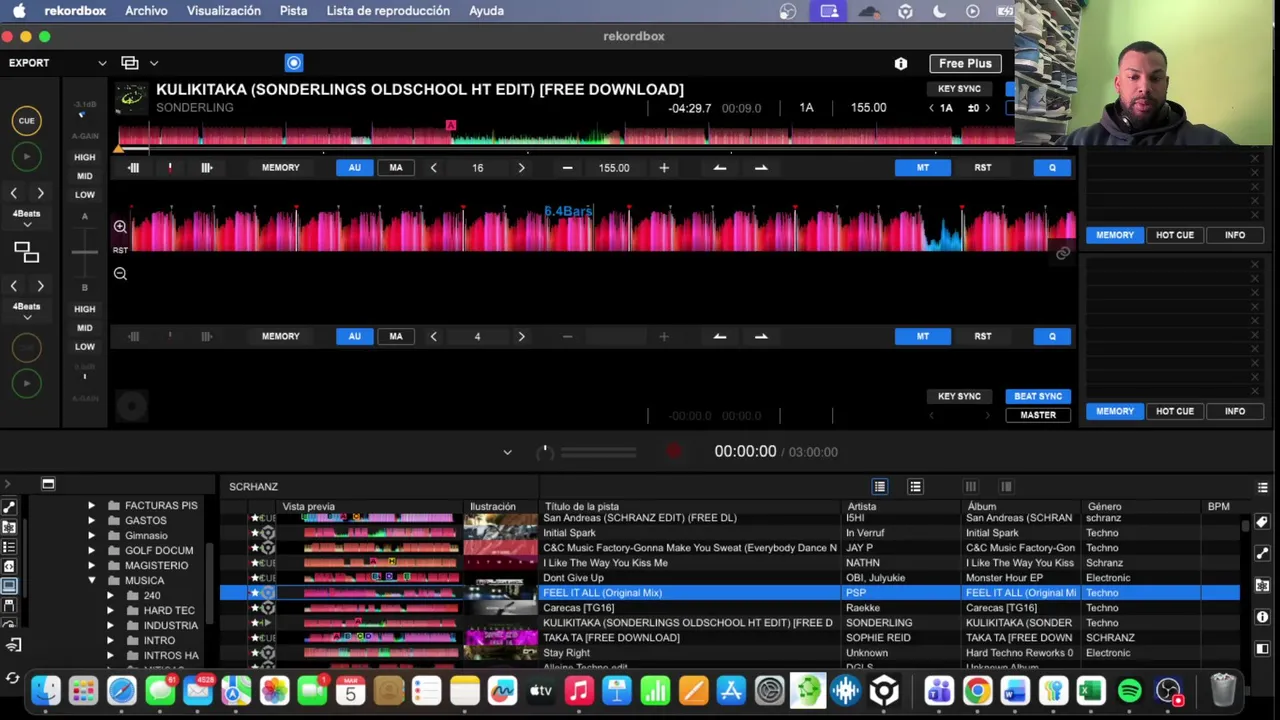The image size is (1280, 720).
Task: Expand the GOLF DOCUM folder
Action: pos(91,551)
